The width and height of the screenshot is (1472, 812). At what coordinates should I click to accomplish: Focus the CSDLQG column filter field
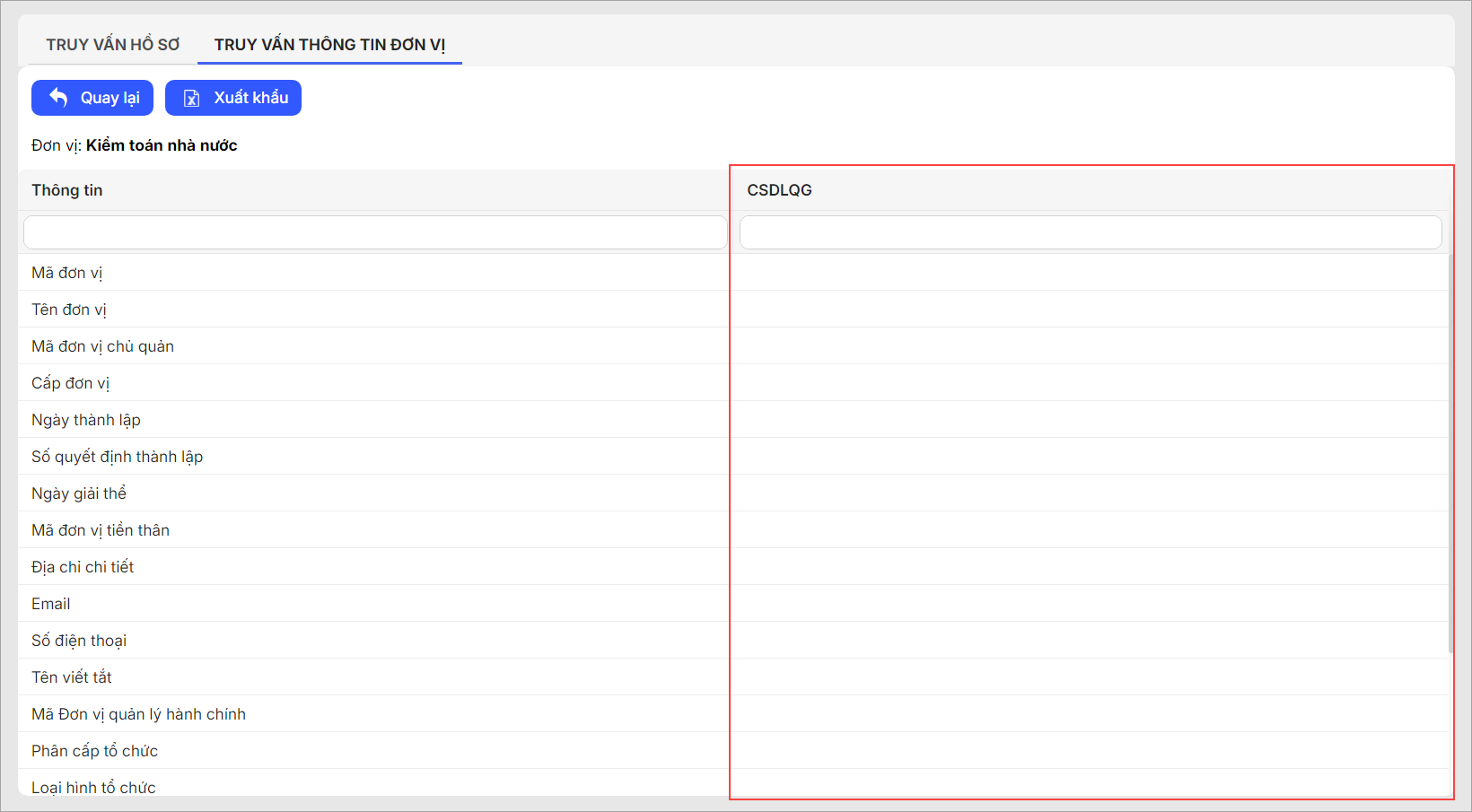pos(1090,232)
